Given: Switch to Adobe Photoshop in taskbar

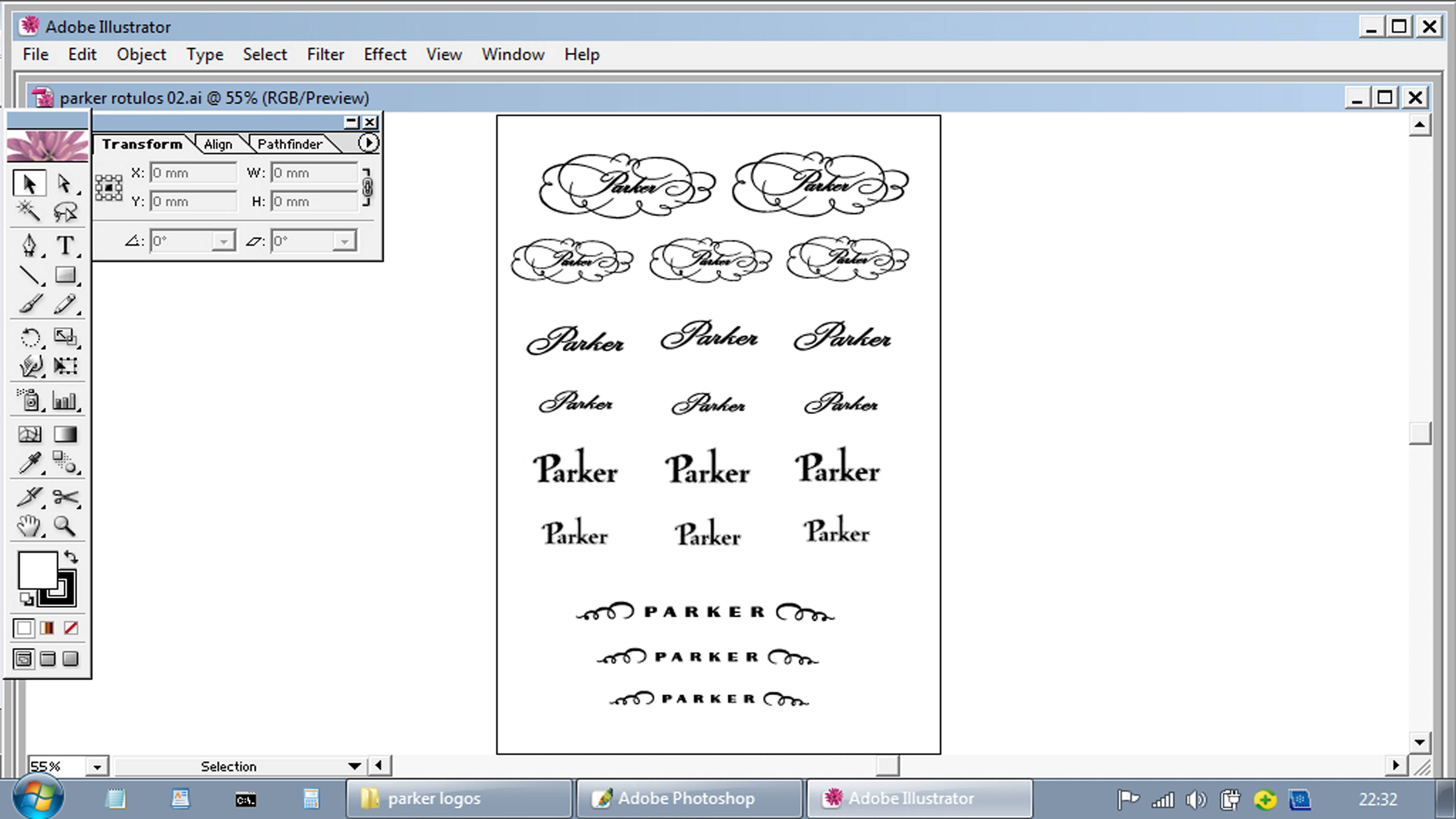Looking at the screenshot, I should (x=688, y=798).
